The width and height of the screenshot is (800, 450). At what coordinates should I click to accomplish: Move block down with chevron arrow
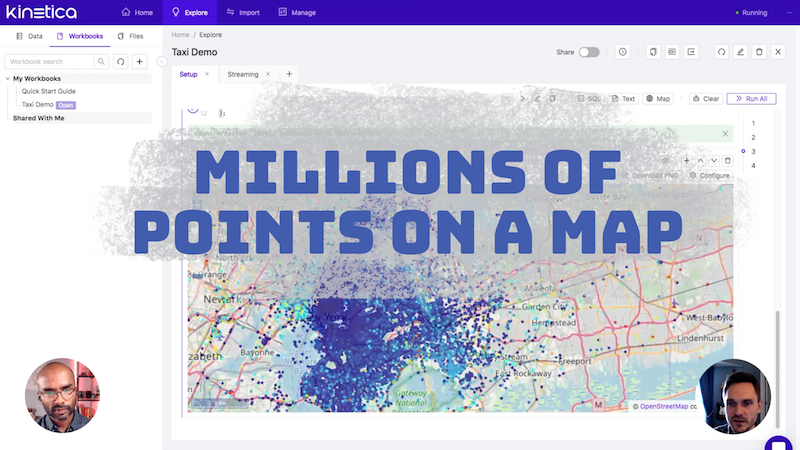pos(714,160)
